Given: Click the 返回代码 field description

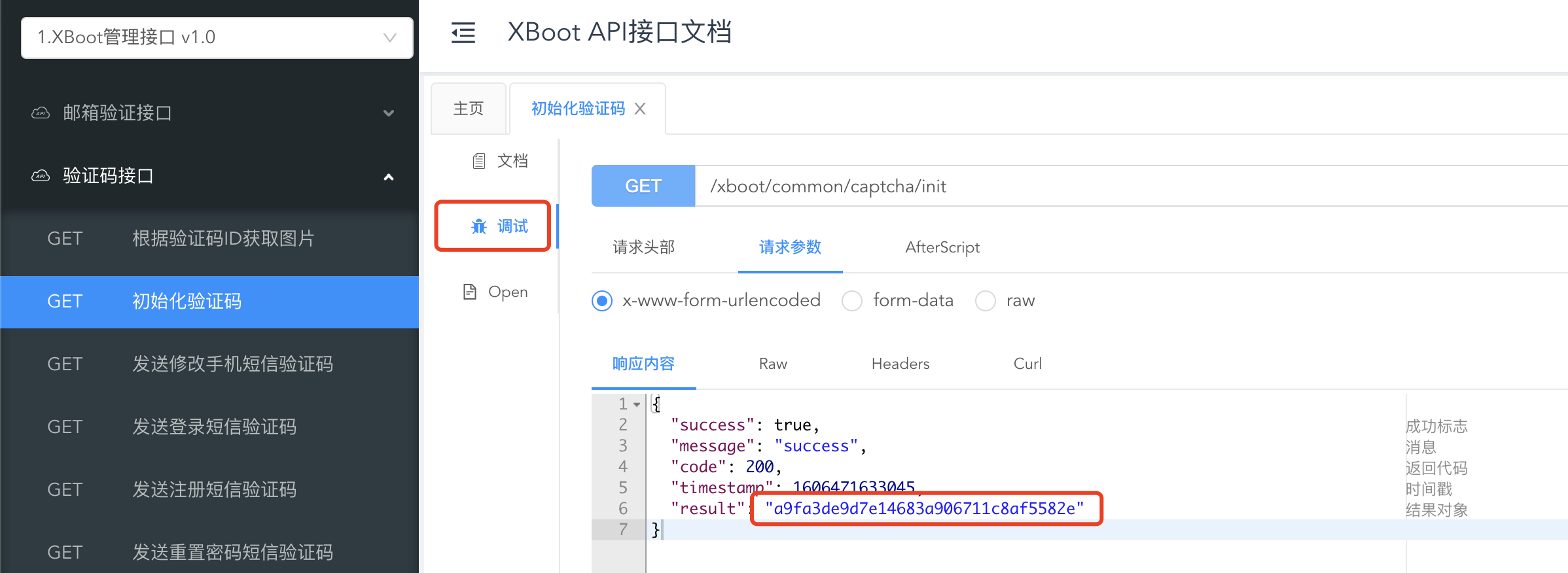Looking at the screenshot, I should (1436, 468).
